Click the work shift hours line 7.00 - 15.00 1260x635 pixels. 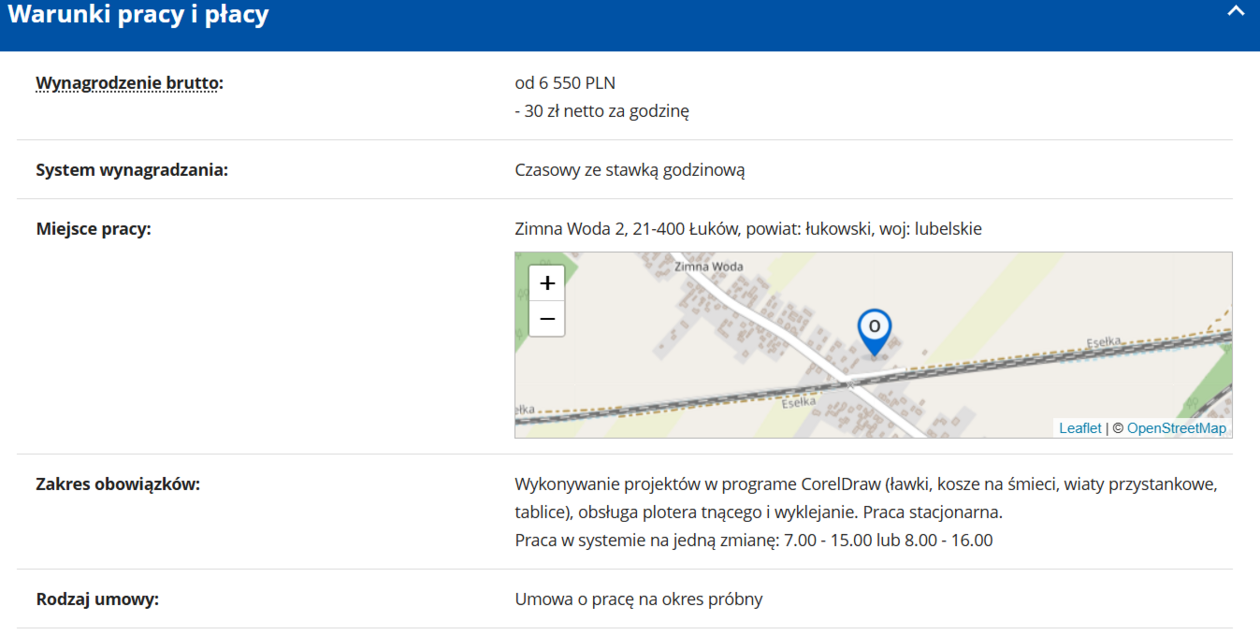pos(753,541)
